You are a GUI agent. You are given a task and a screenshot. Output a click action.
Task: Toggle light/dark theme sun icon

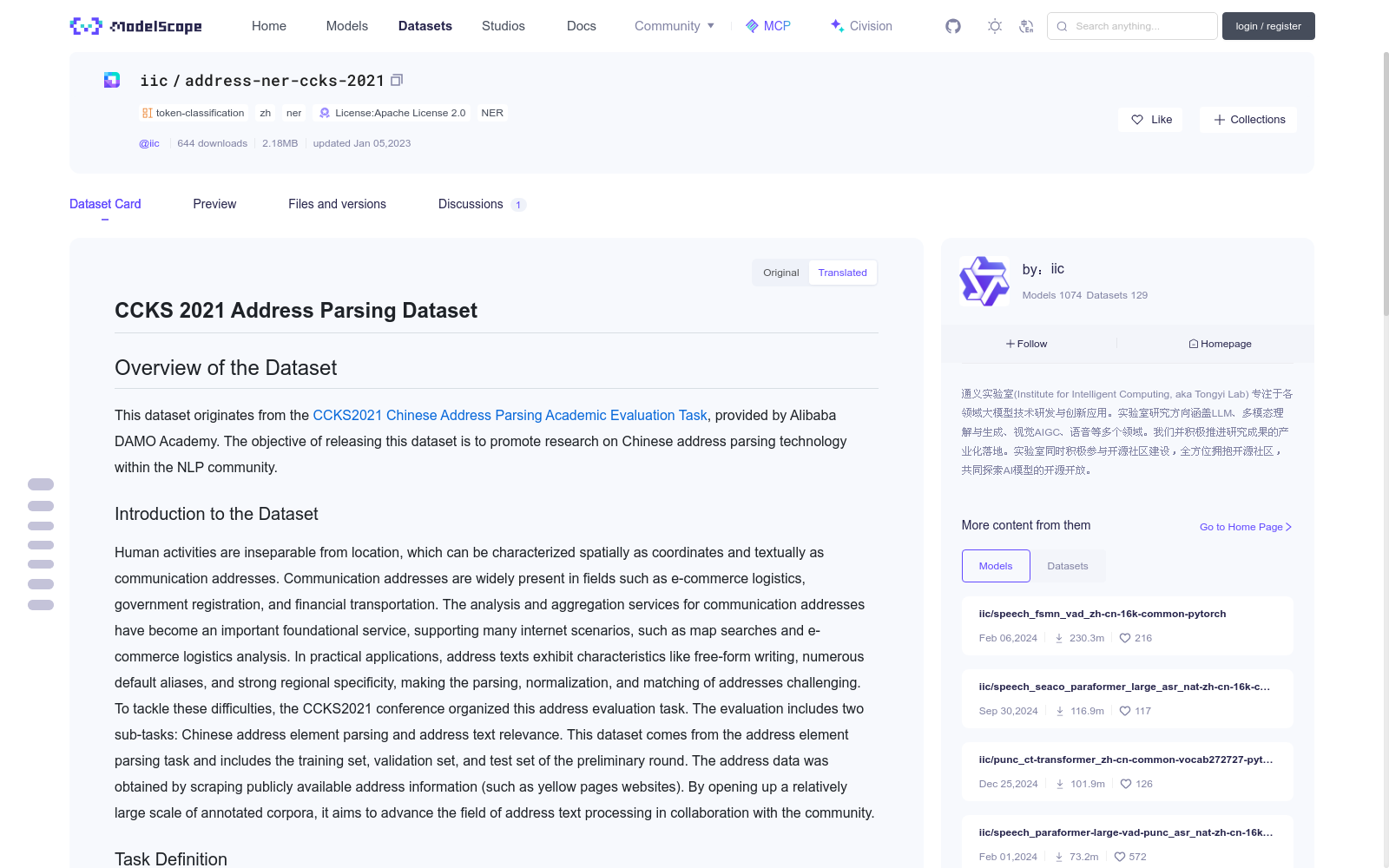(x=995, y=26)
